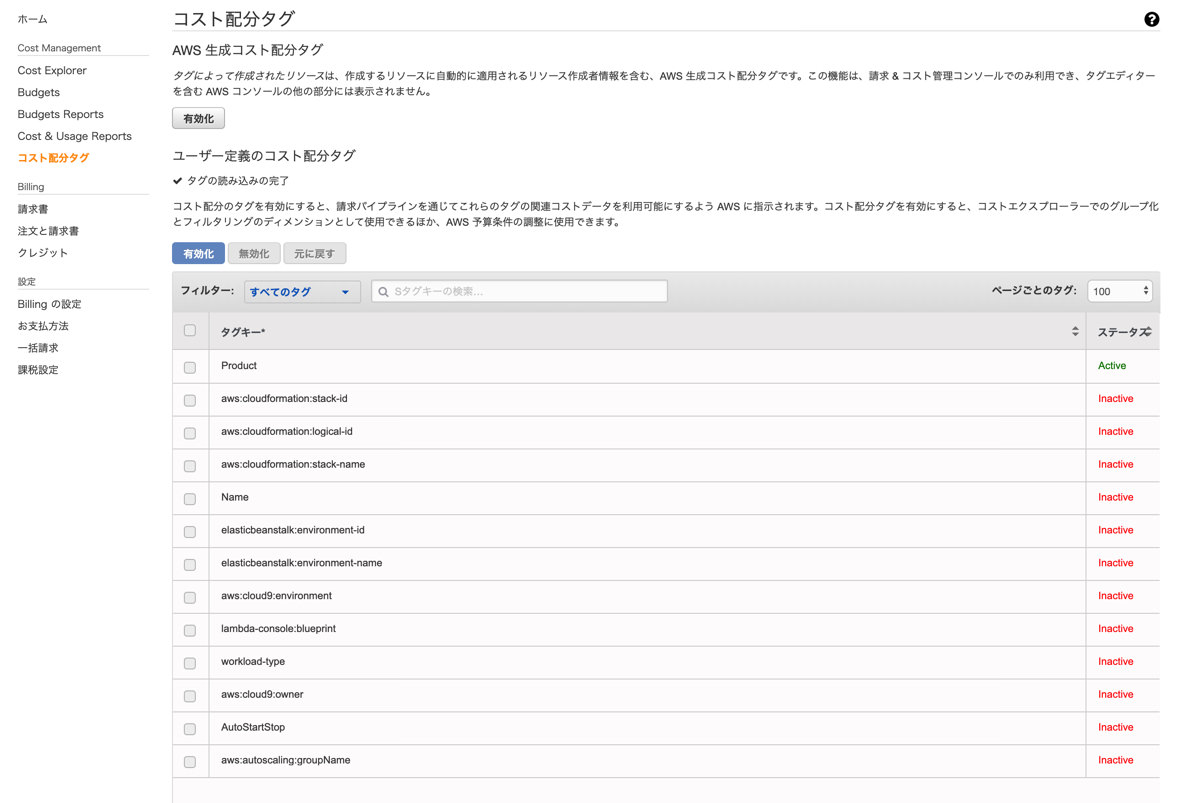The width and height of the screenshot is (1200, 803).
Task: Click 有効化 under AWS 生成コスト配分タグ
Action: (197, 117)
